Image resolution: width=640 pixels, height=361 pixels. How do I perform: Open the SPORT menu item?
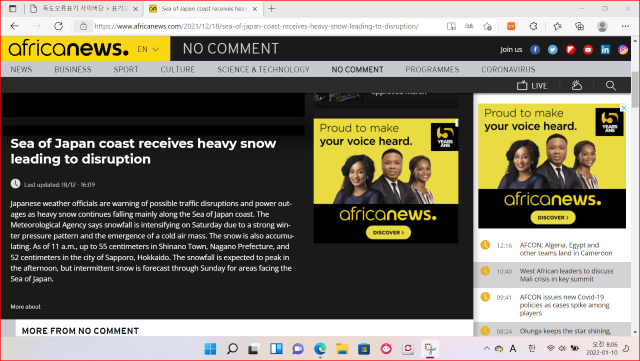126,69
